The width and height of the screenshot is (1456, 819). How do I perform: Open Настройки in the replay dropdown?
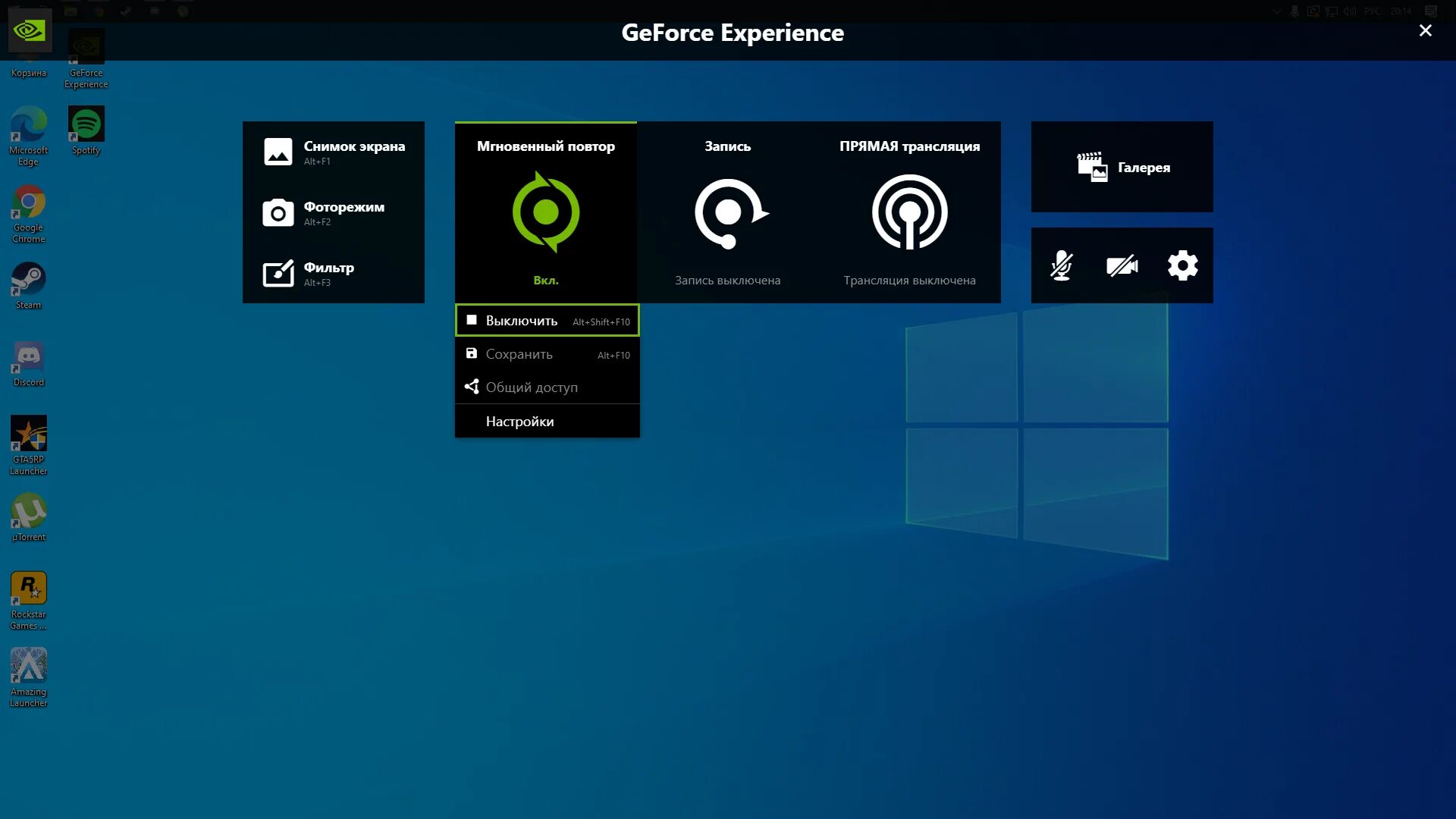point(520,422)
